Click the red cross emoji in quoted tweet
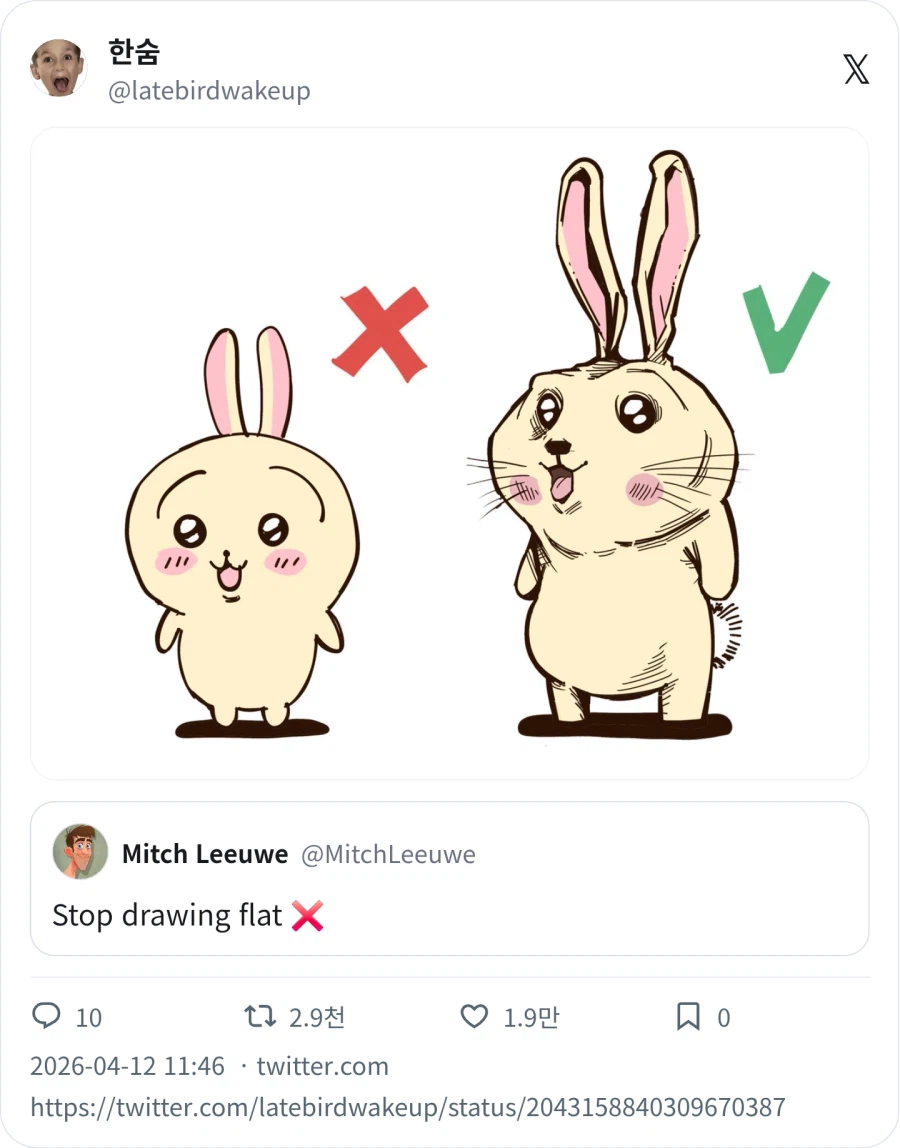This screenshot has height=1148, width=900. 308,915
